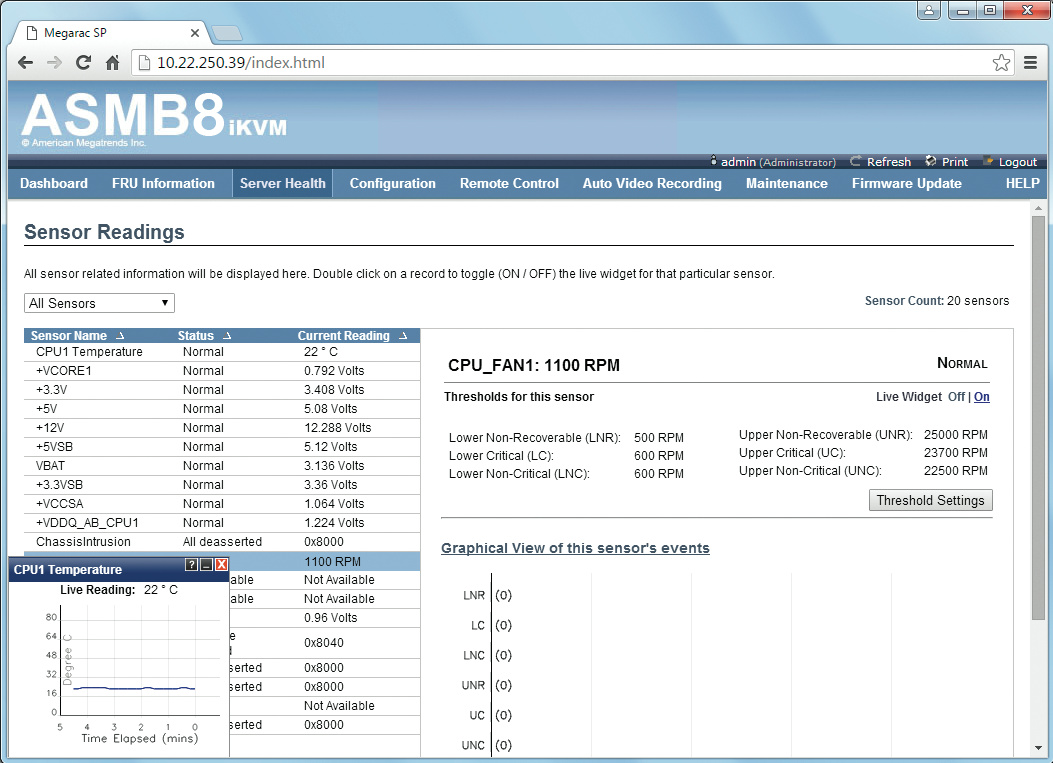1053x763 pixels.
Task: Select the ChassisIntrusion sensor row
Action: tap(222, 541)
